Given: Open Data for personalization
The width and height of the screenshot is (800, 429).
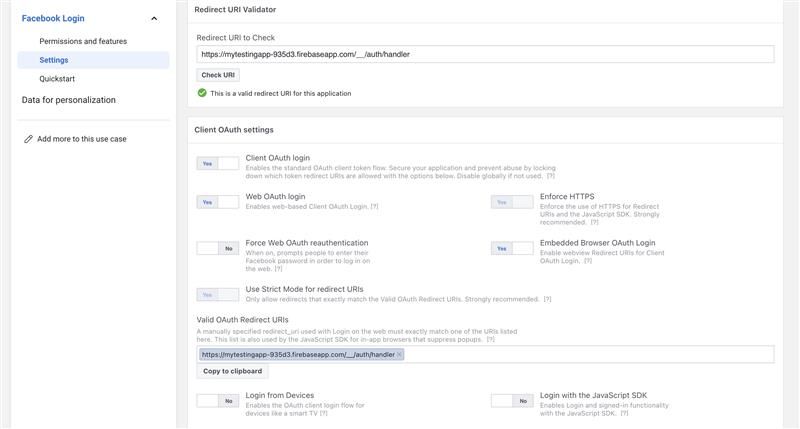Looking at the screenshot, I should (69, 100).
